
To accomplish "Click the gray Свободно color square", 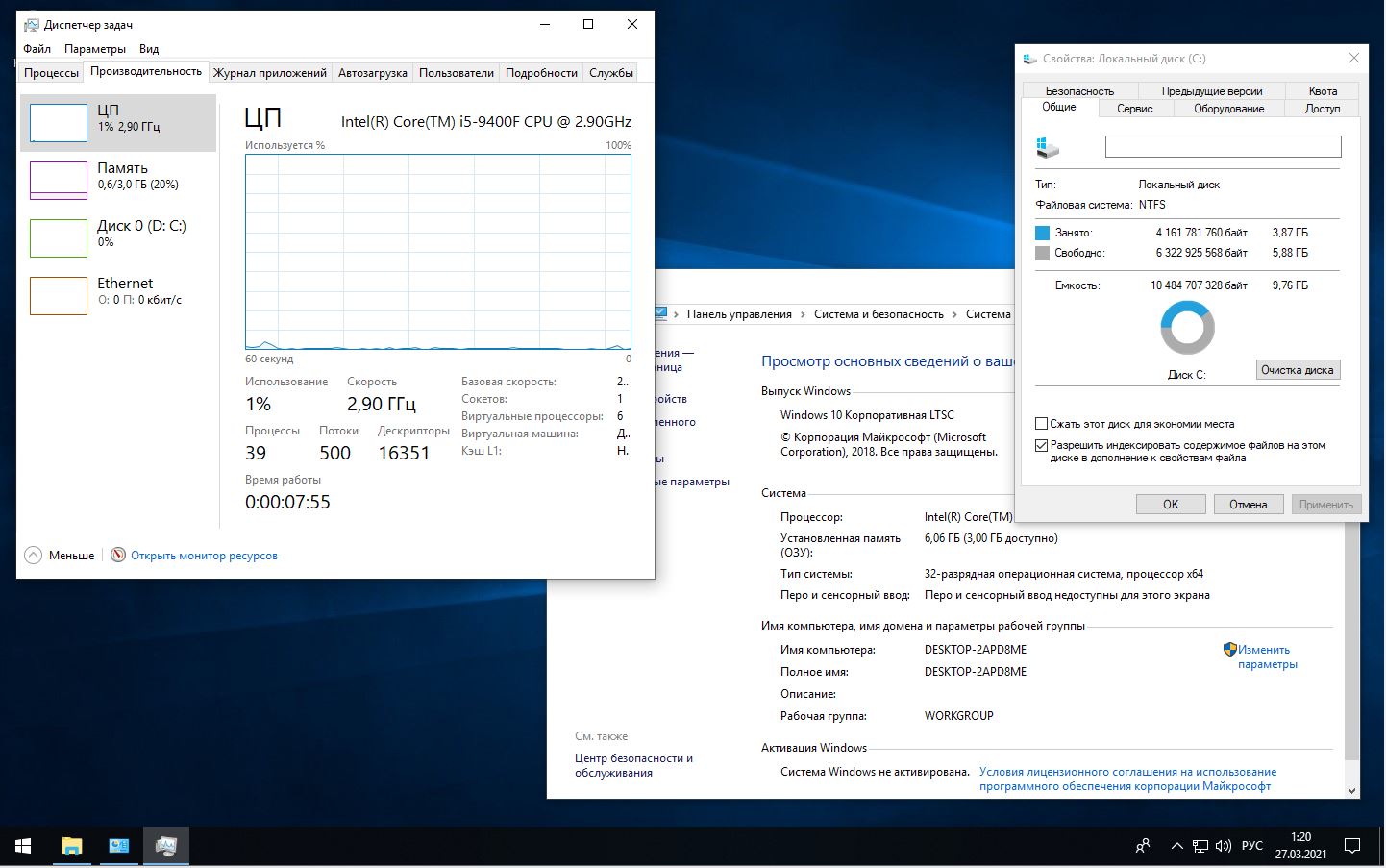I will [x=1042, y=253].
